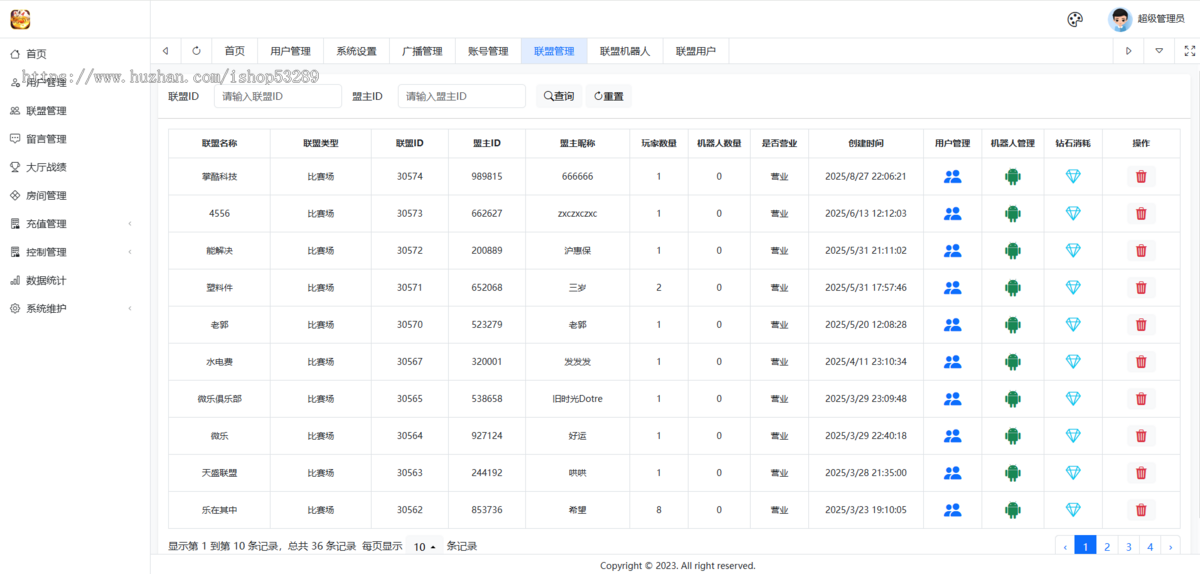Open the tab options dropdown triangle

click(x=1159, y=51)
